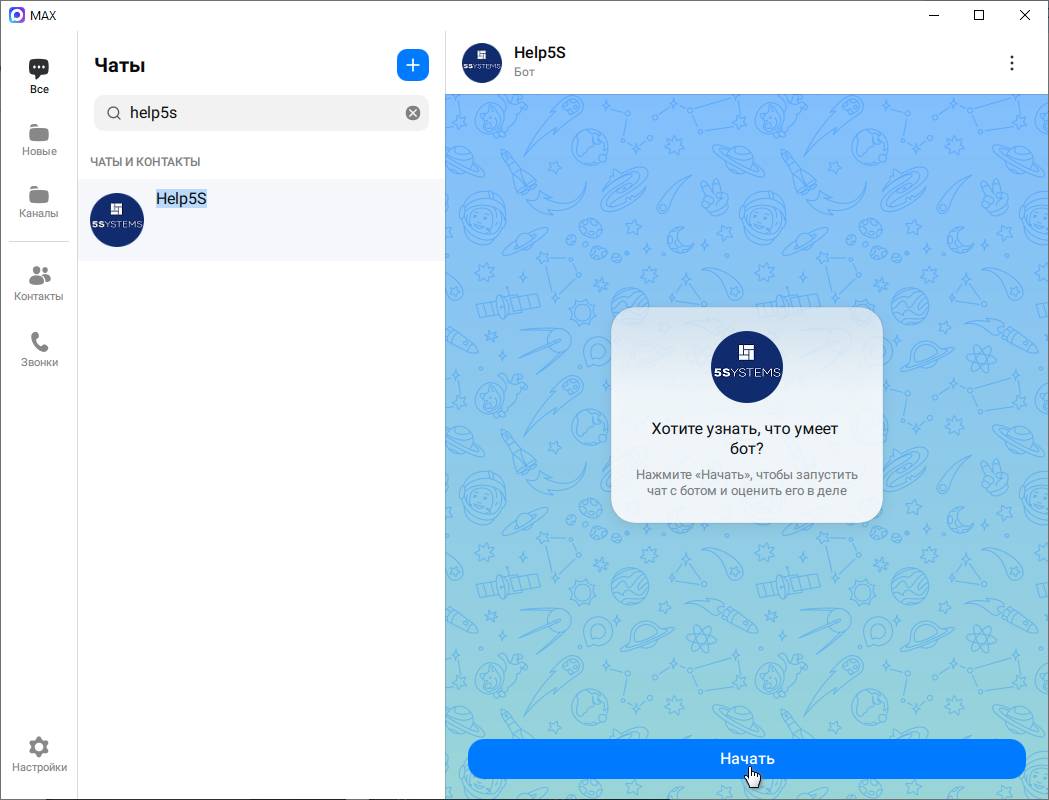Click the blue plus new chat button
This screenshot has height=800, width=1049.
pos(413,65)
